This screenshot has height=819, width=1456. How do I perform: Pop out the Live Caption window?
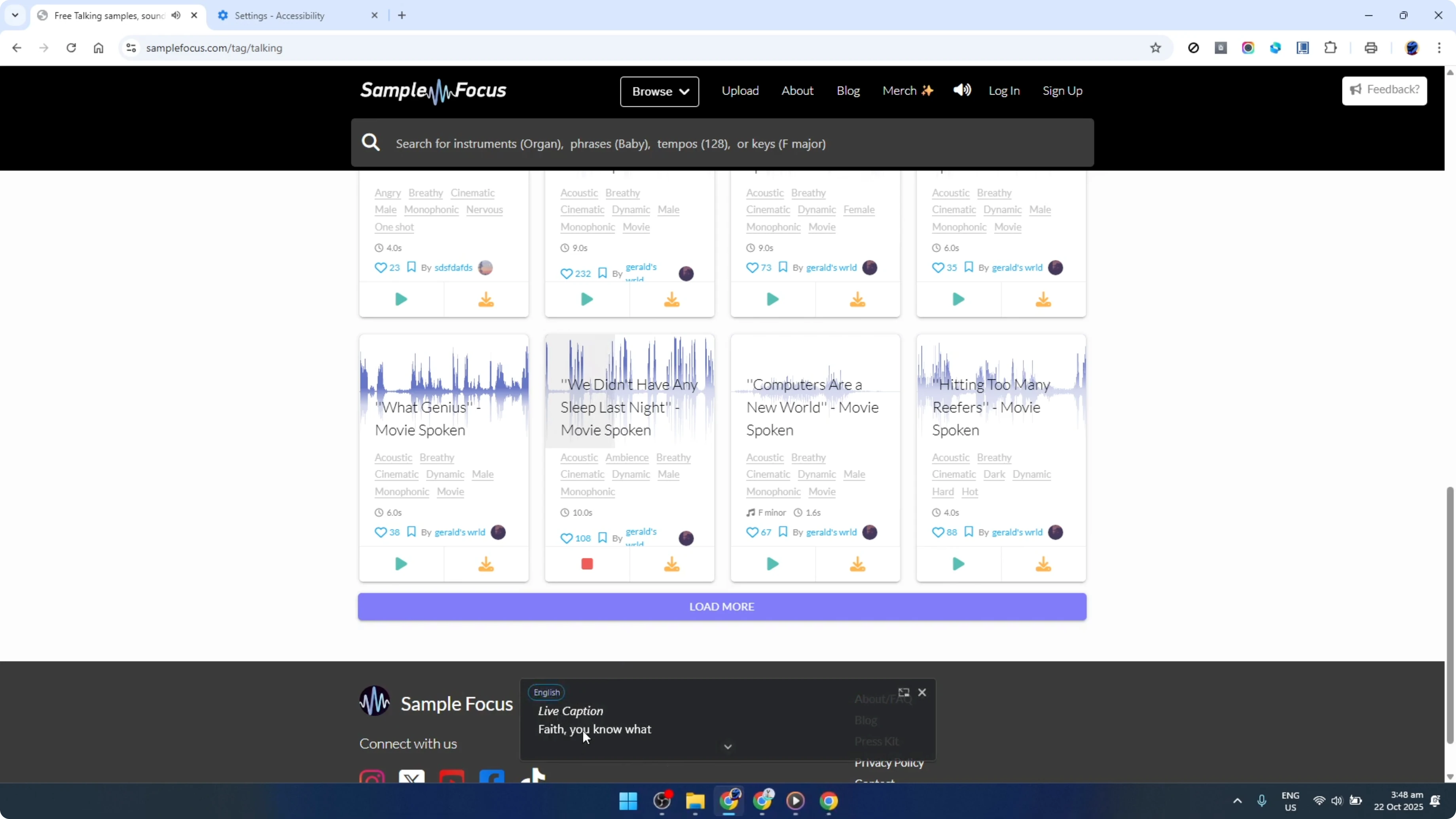click(x=904, y=692)
